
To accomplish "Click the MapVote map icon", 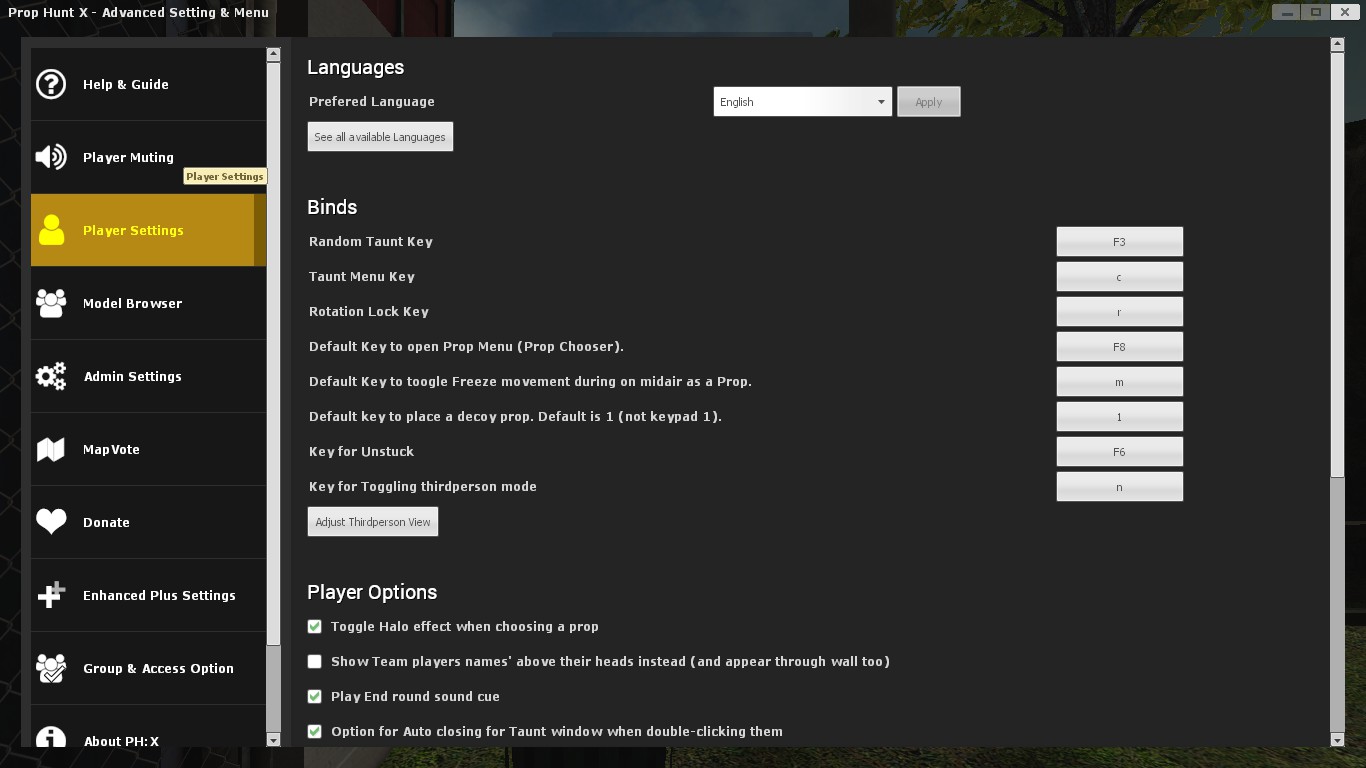I will pos(51,449).
